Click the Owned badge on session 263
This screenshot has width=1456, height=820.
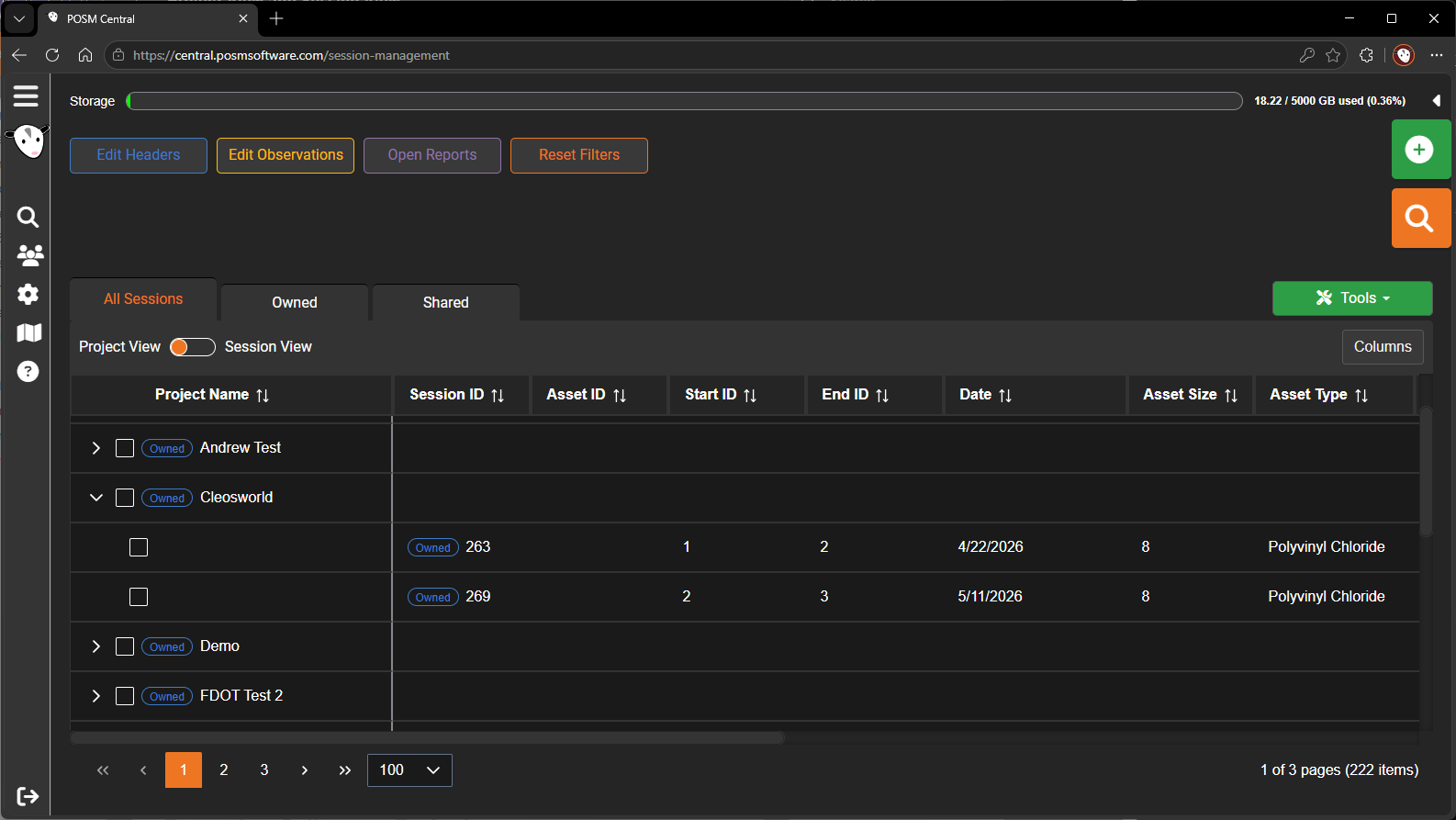433,547
